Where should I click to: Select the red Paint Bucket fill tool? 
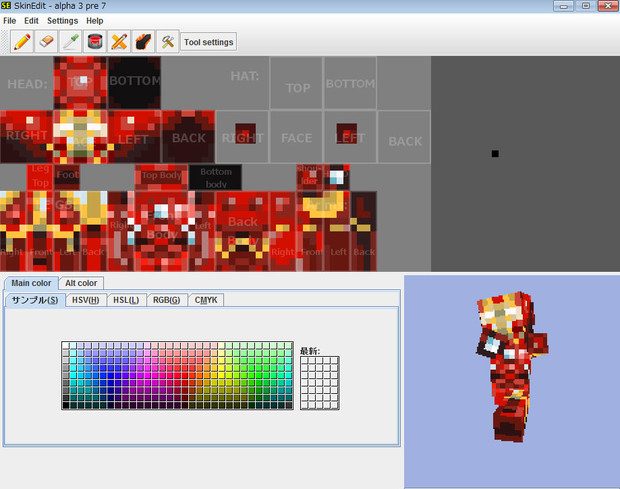(x=95, y=42)
